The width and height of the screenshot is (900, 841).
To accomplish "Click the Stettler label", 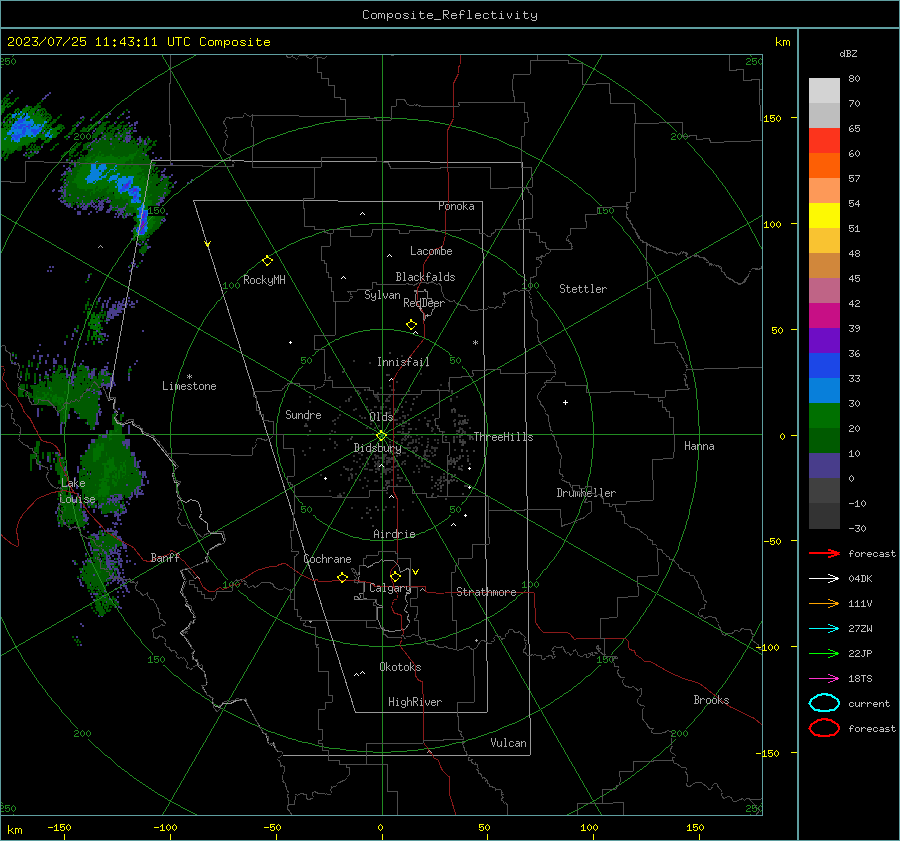I will pos(583,289).
